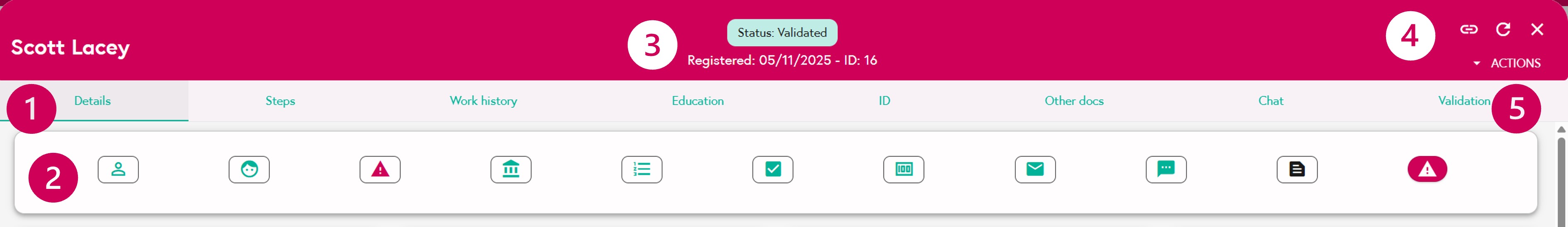1568x227 pixels.
Task: Click the Status: Validated badge
Action: (x=782, y=33)
